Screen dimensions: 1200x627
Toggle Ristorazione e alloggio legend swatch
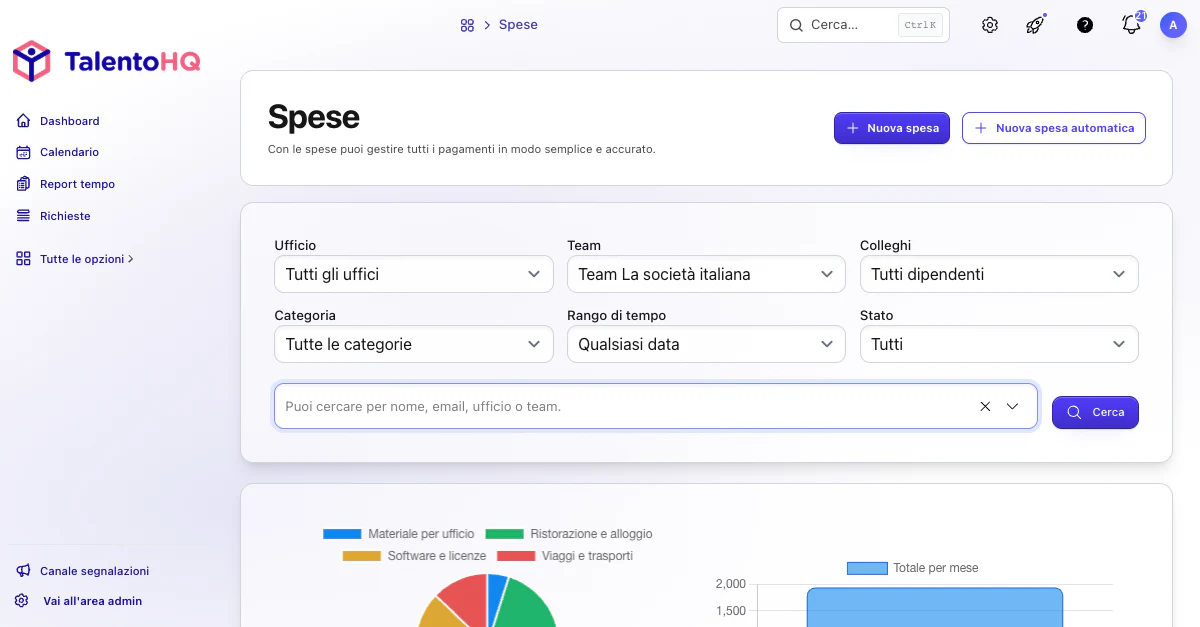504,534
